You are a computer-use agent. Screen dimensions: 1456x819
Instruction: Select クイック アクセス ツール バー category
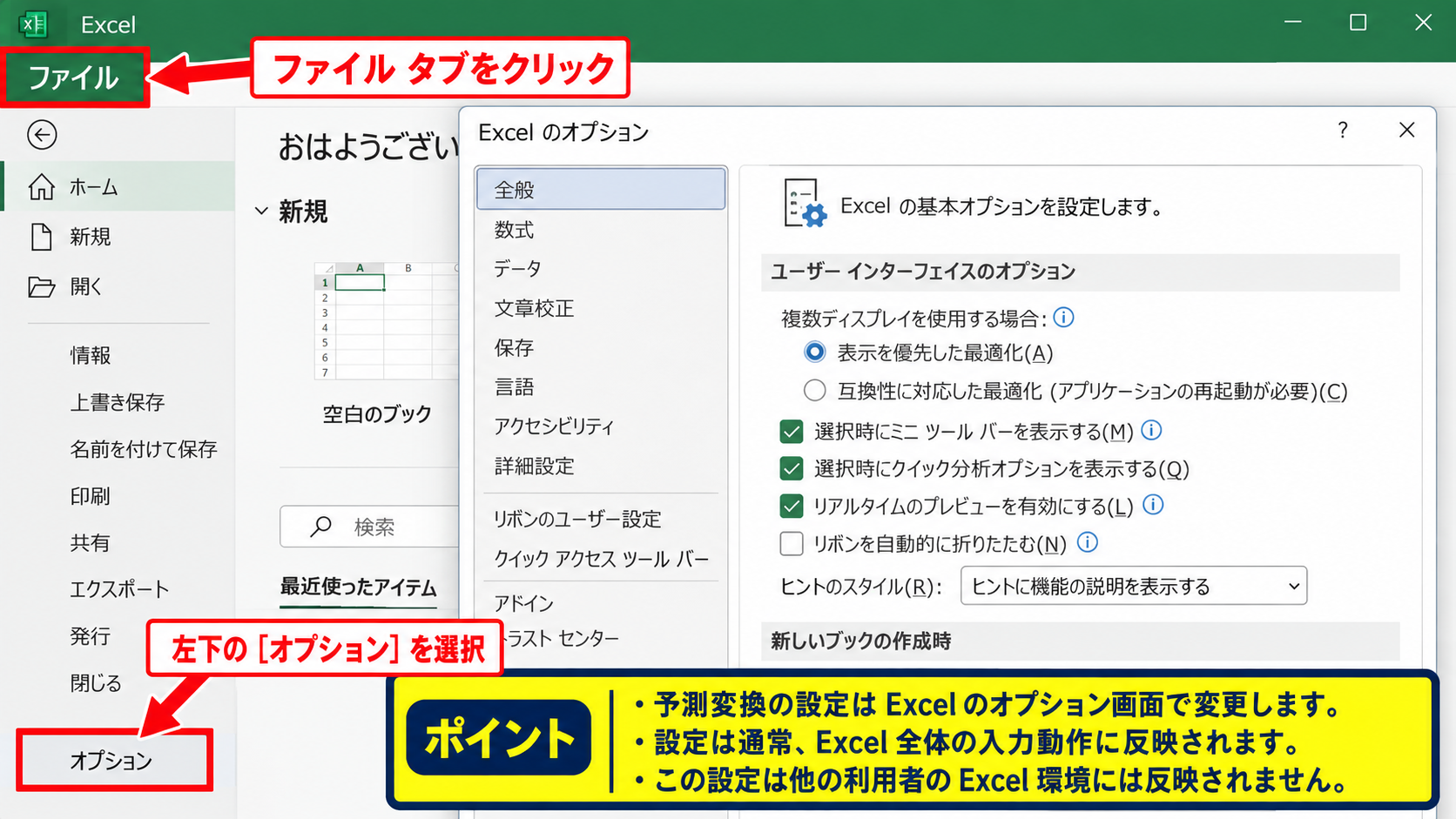point(601,559)
